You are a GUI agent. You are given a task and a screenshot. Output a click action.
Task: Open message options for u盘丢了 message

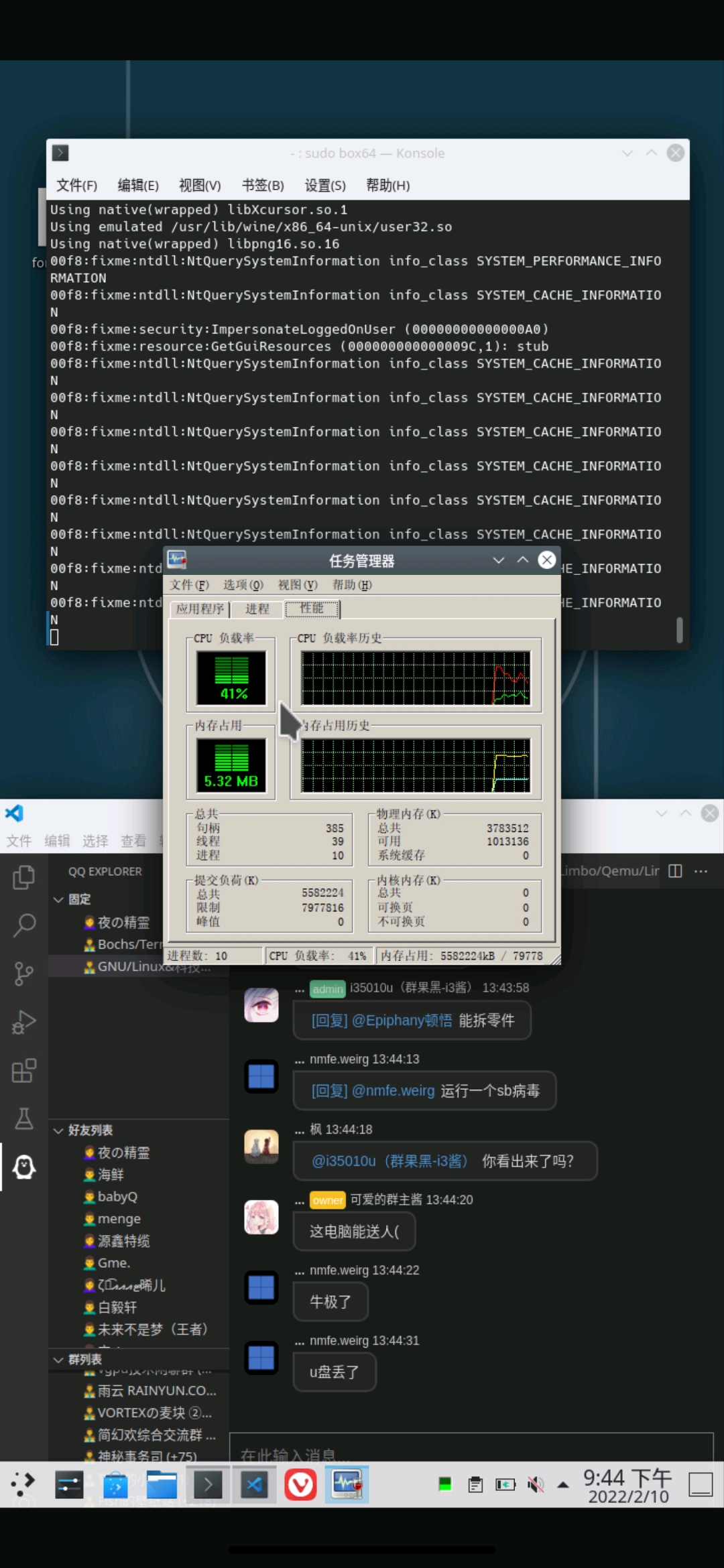tap(300, 1341)
